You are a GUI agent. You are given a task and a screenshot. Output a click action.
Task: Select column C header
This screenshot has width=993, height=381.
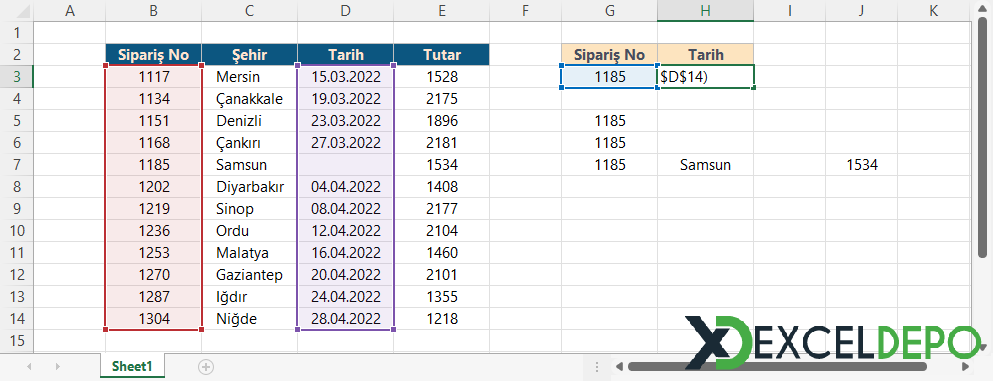coord(250,11)
